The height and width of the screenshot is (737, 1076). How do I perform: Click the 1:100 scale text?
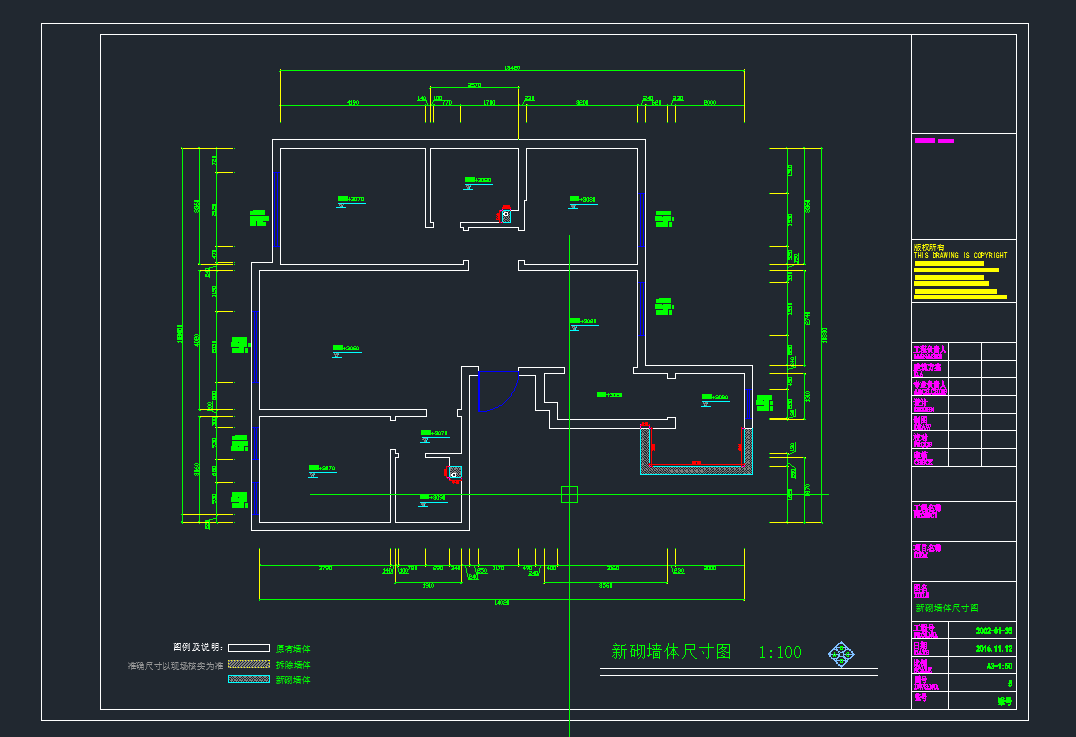point(780,653)
